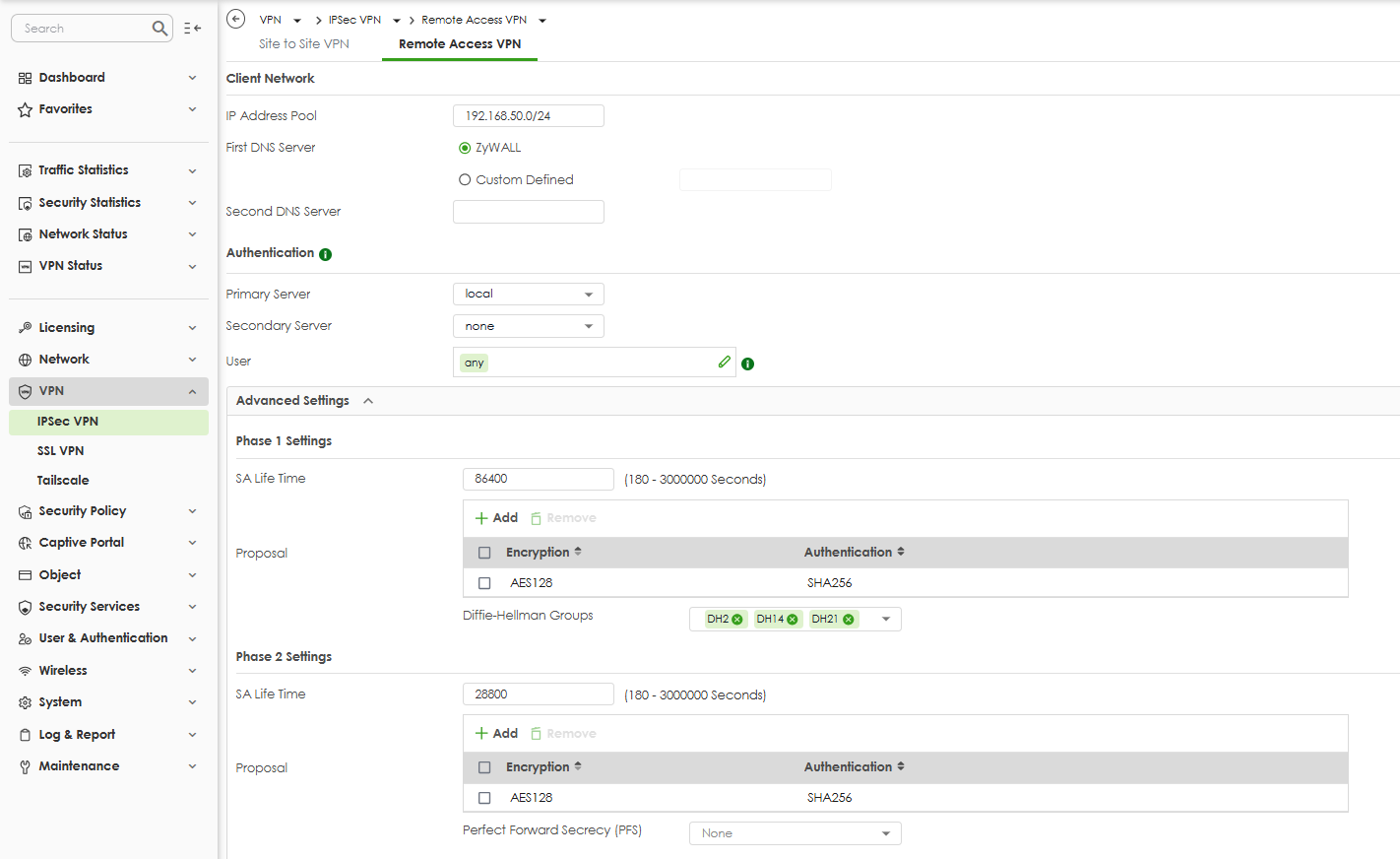Collapse the Advanced Settings section
This screenshot has width=1400, height=859.
coord(368,401)
